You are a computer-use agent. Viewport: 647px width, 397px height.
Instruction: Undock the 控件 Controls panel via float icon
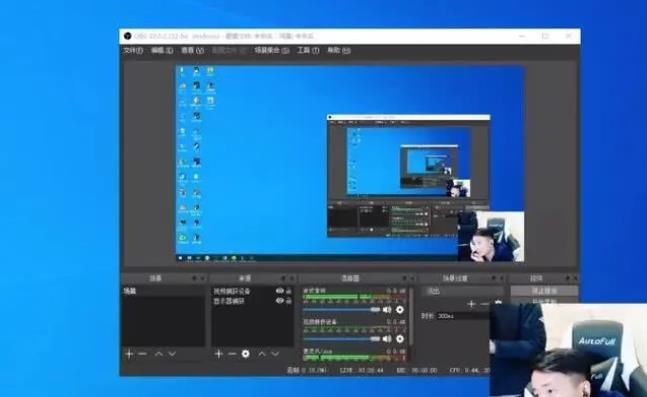tap(567, 279)
